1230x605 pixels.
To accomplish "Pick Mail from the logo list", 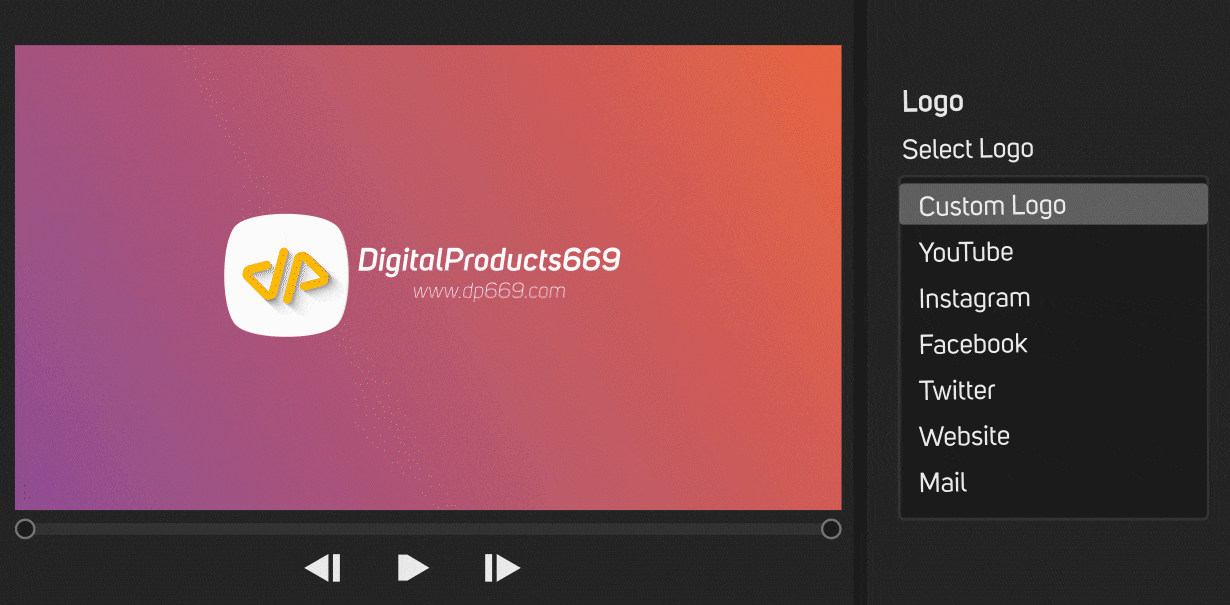I will click(x=943, y=483).
